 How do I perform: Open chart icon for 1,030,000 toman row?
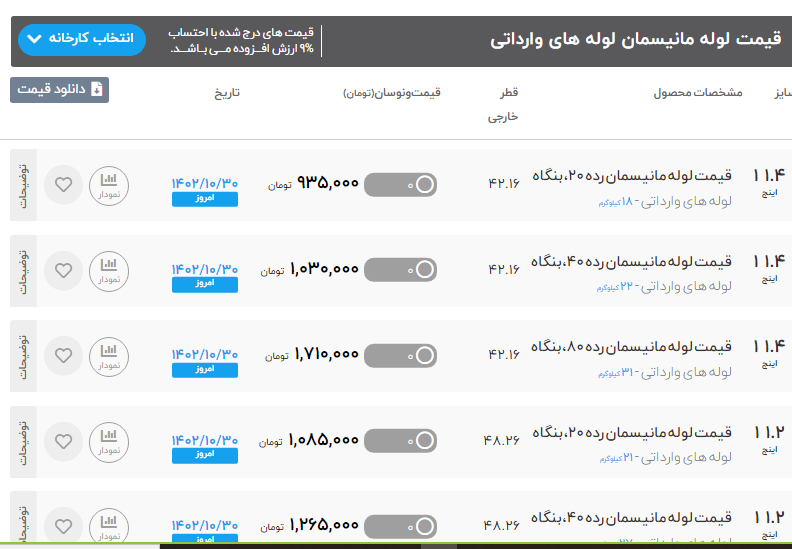109,270
